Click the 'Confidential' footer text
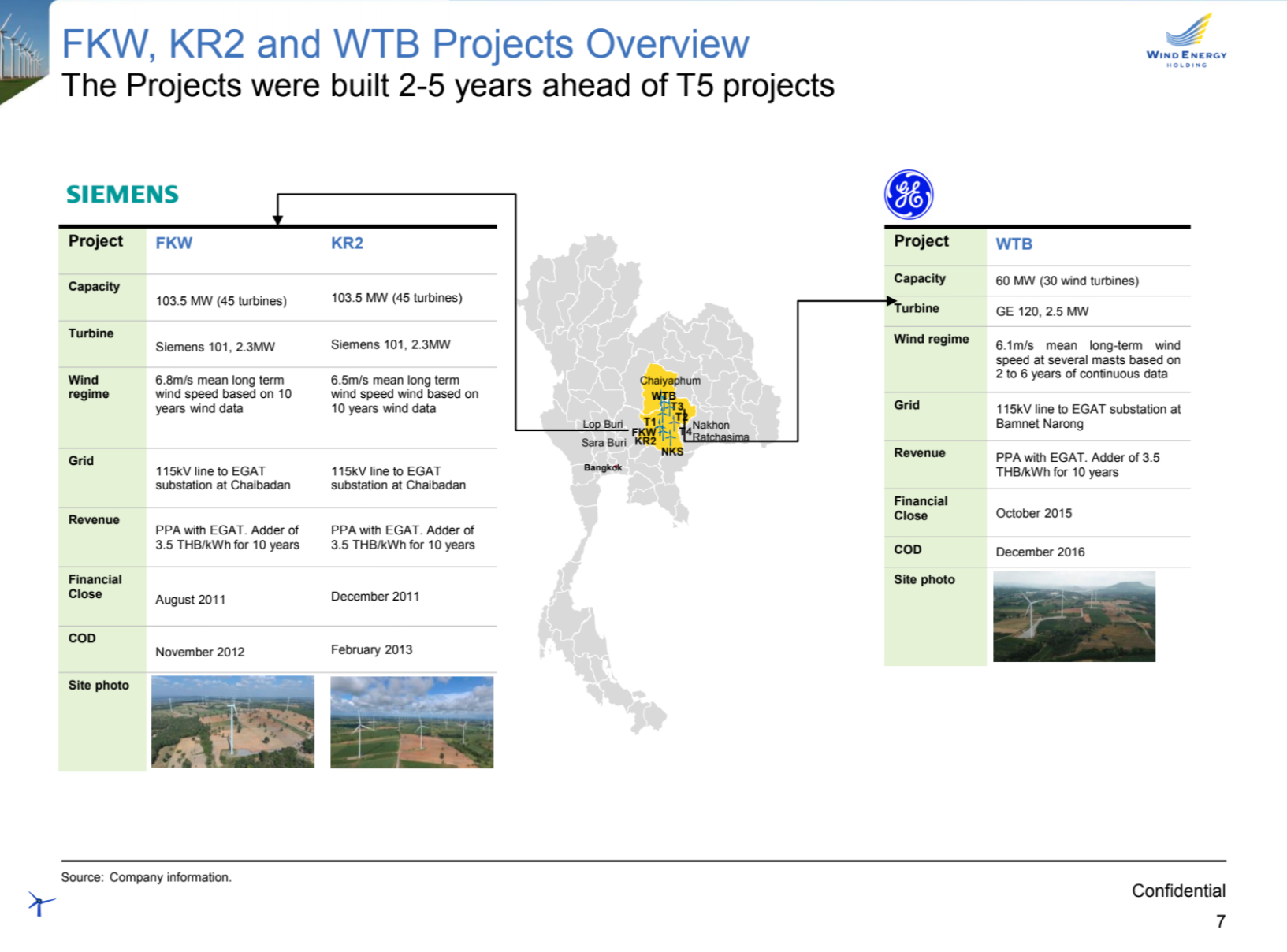 click(1178, 891)
